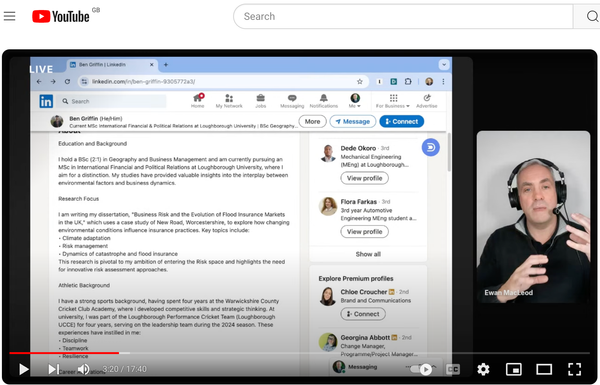Open Georgina Abbott's profile name
Viewport: 600px width, 385px height.
tap(365, 337)
